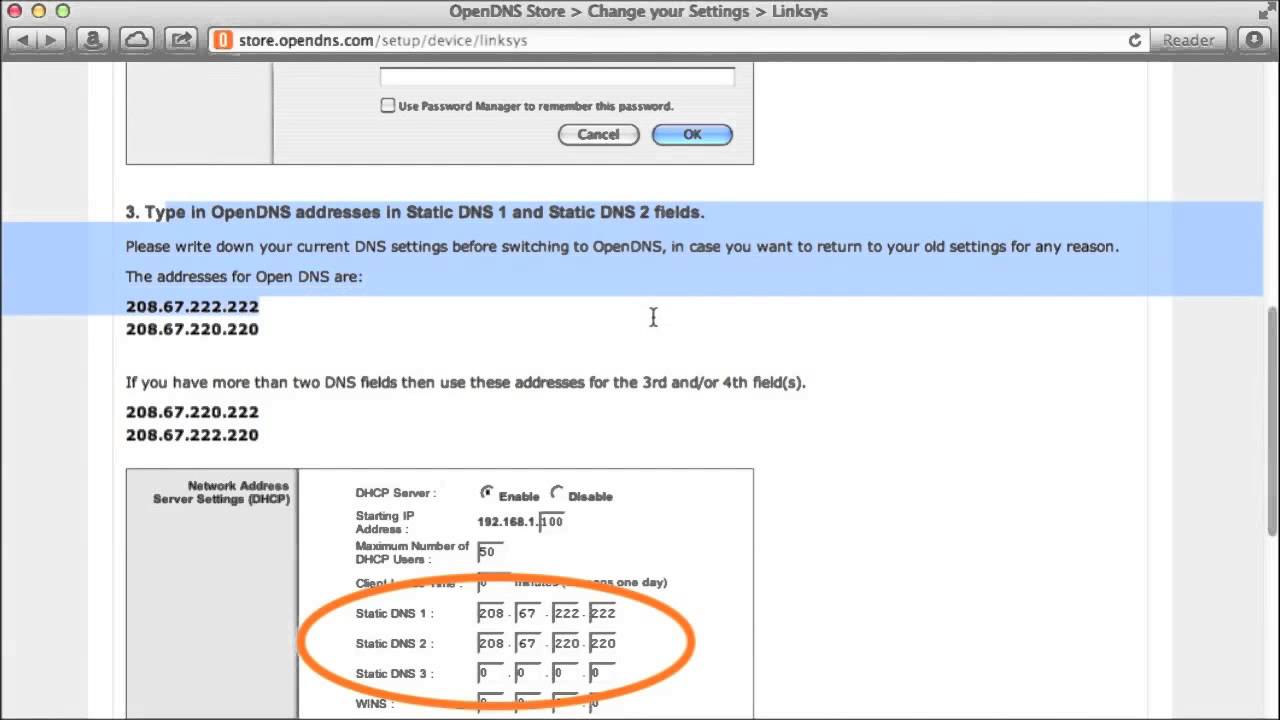Show downloads with the download arrow icon
1280x720 pixels.
[1254, 40]
